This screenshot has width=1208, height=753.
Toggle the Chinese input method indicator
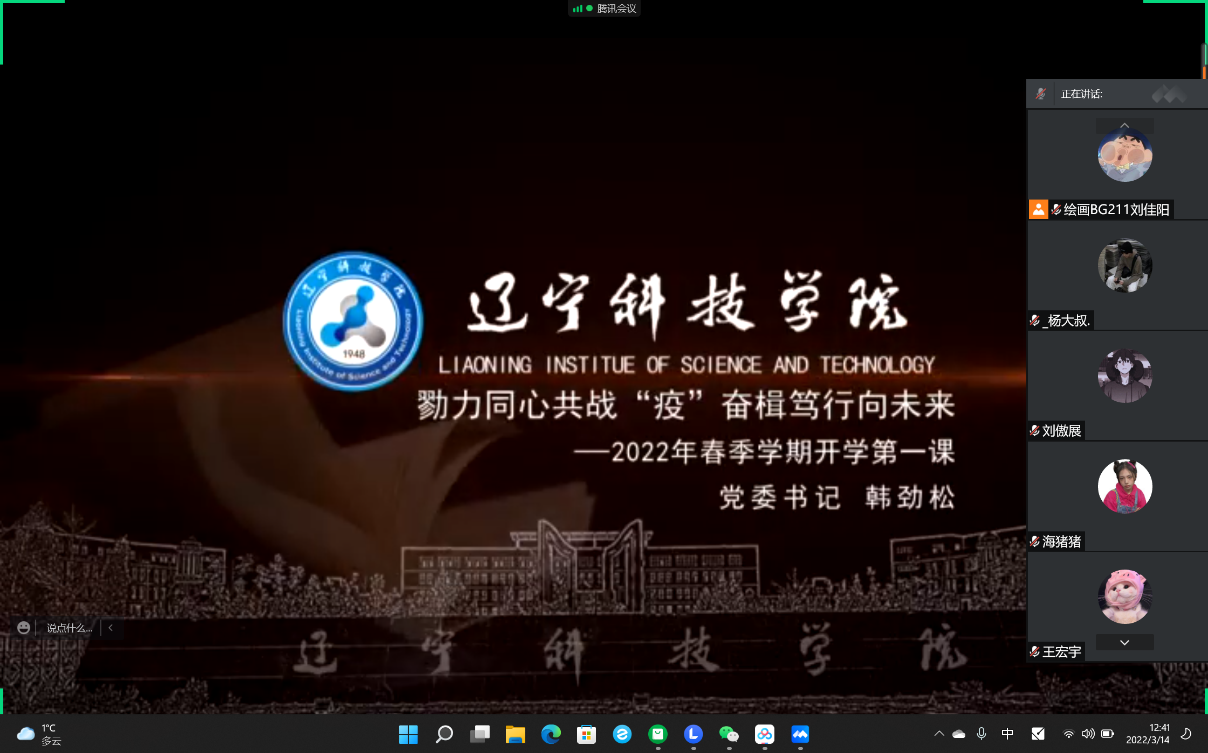(1008, 734)
